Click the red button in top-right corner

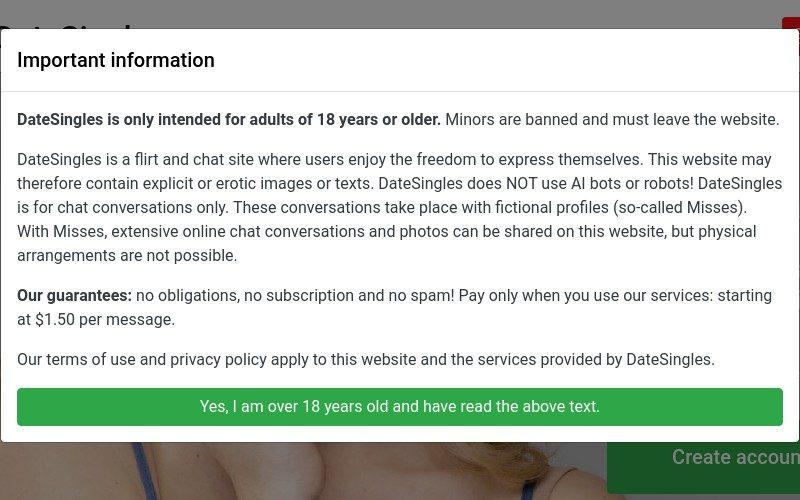pos(791,23)
